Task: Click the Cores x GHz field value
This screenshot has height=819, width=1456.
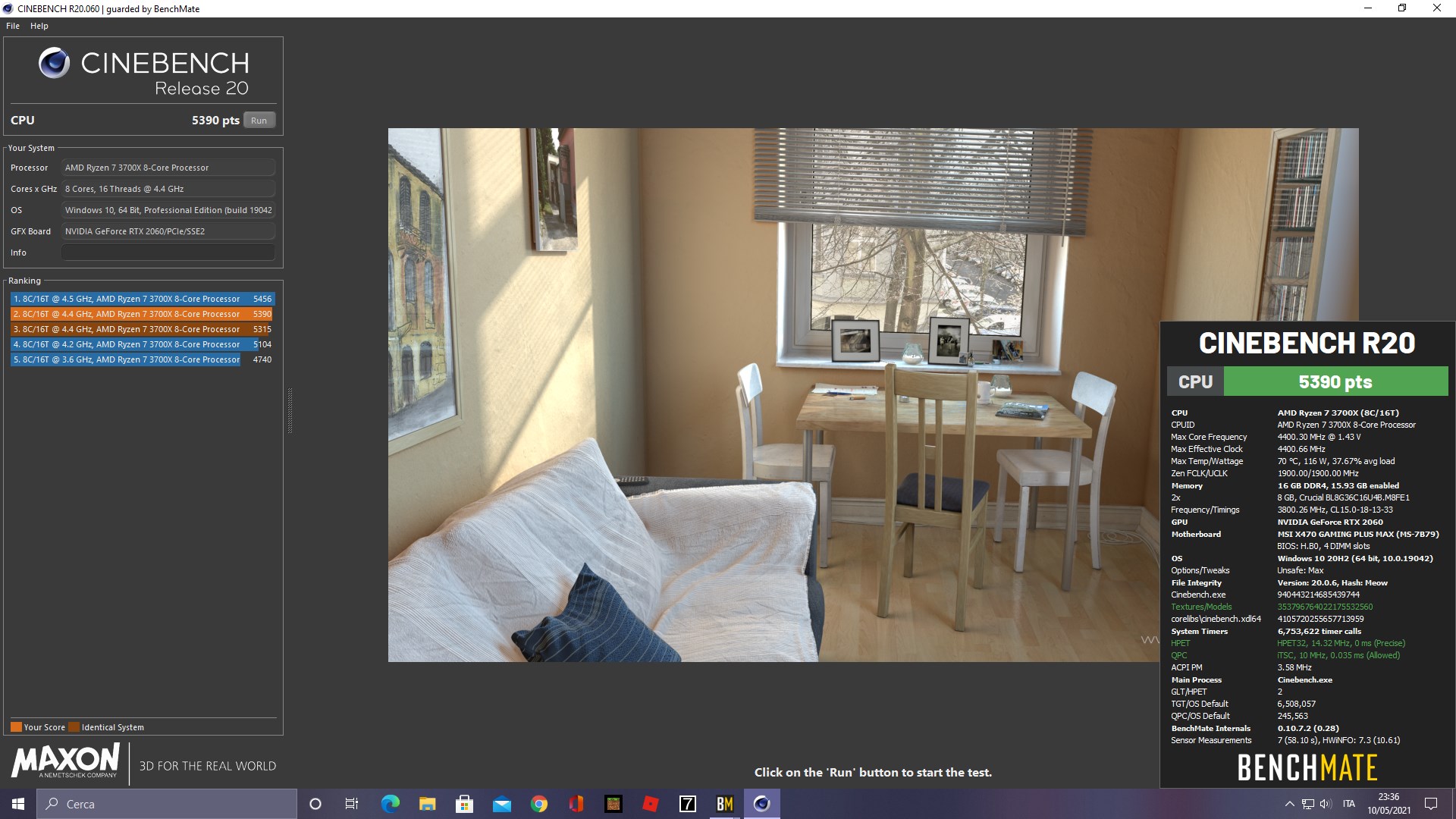Action: pos(168,189)
